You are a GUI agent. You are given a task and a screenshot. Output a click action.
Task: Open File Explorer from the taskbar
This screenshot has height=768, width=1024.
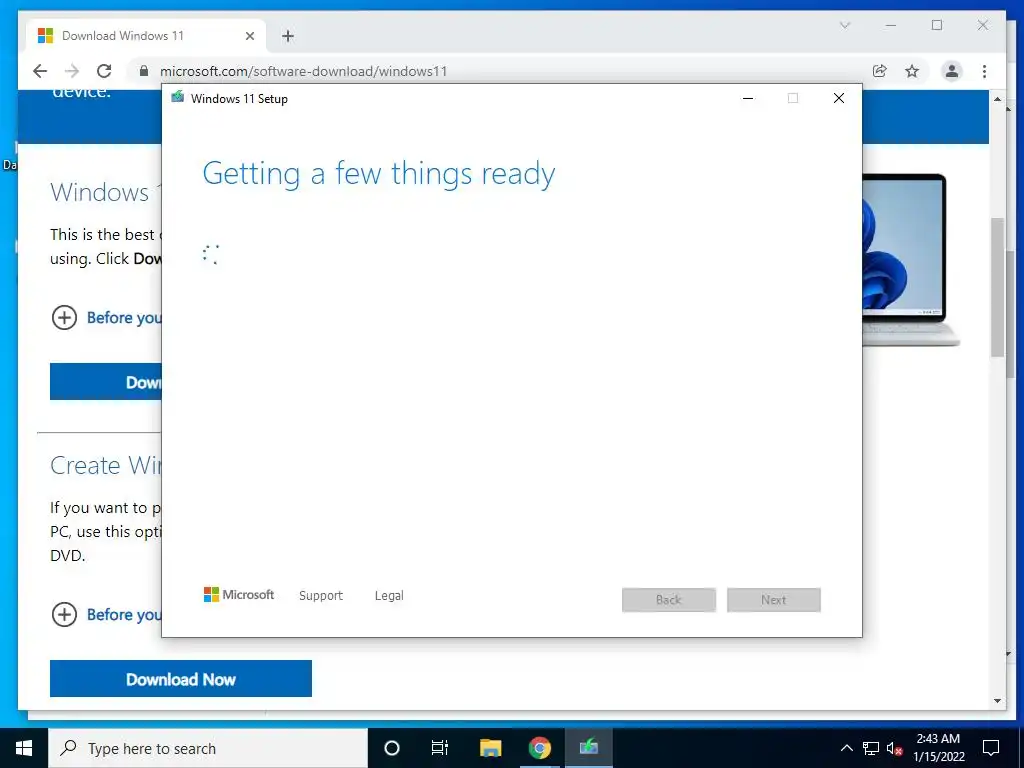pos(490,748)
